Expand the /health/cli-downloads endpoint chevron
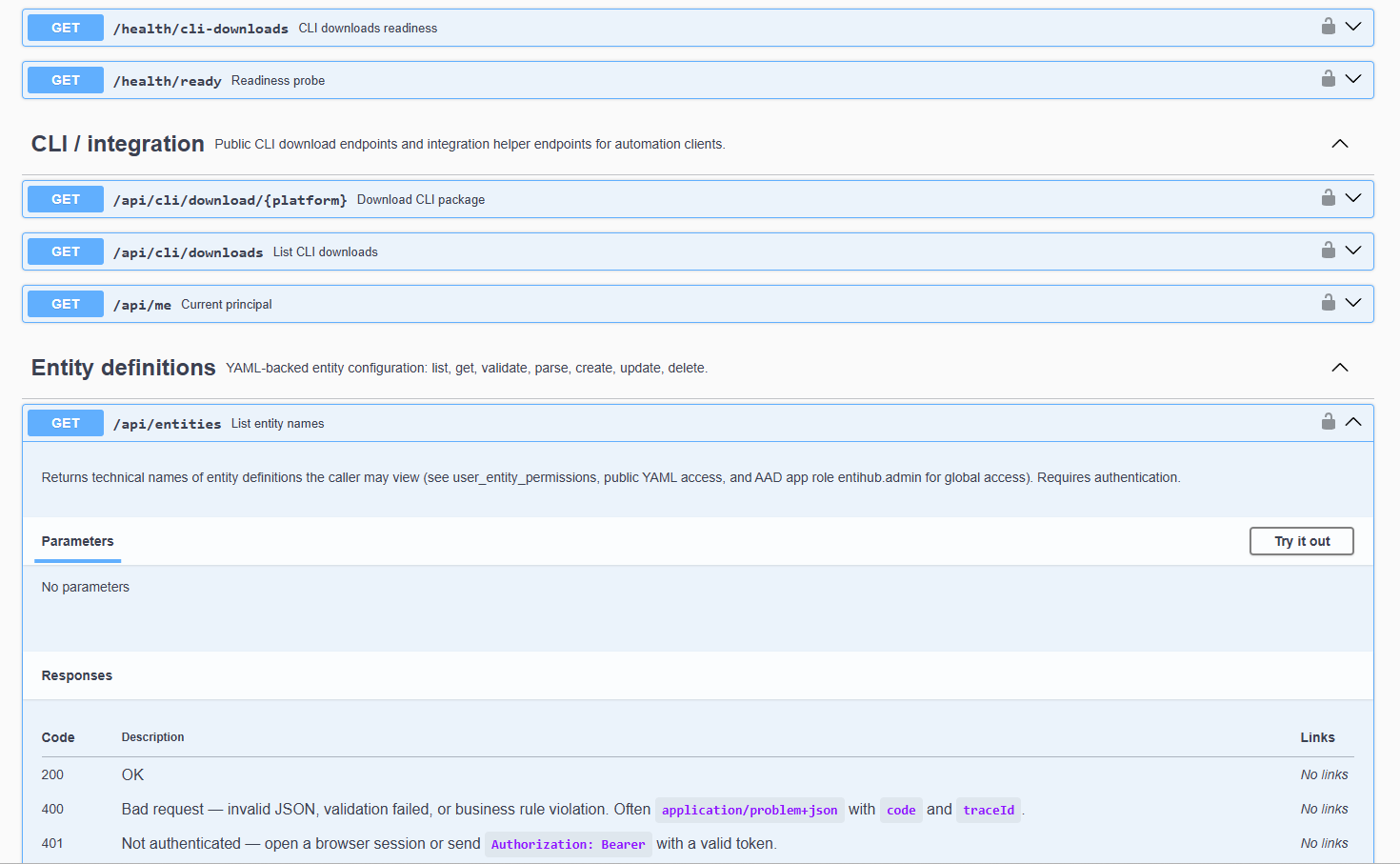This screenshot has height=864, width=1400. coord(1353,27)
